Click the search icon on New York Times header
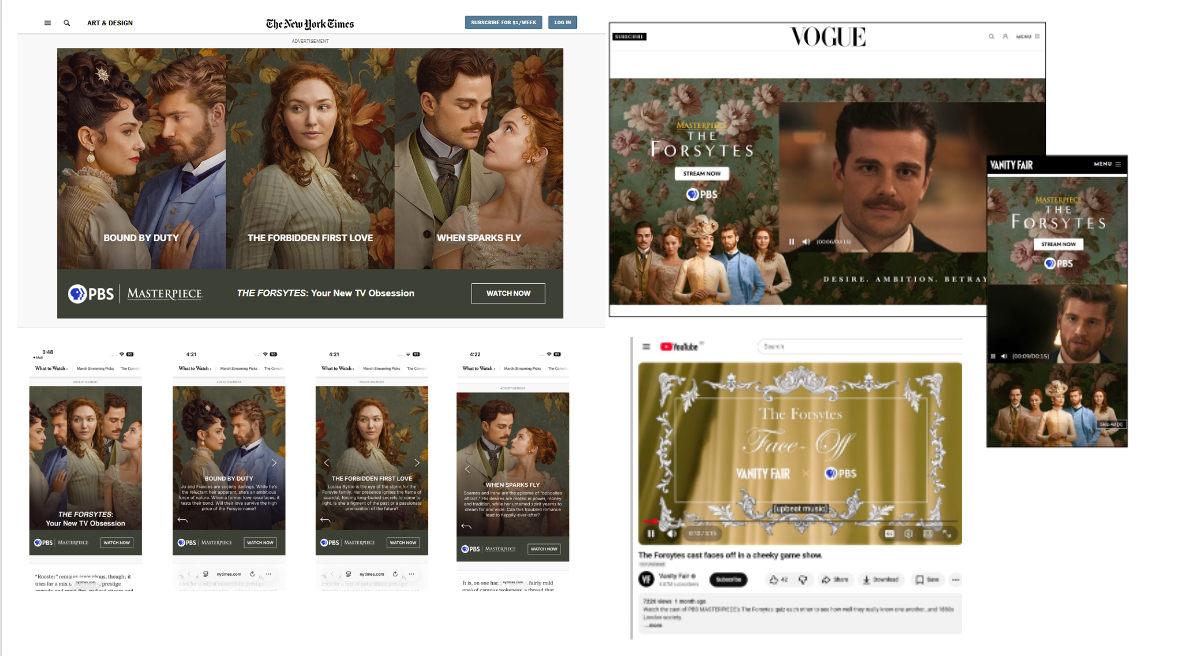This screenshot has width=1183, height=656. click(x=67, y=23)
